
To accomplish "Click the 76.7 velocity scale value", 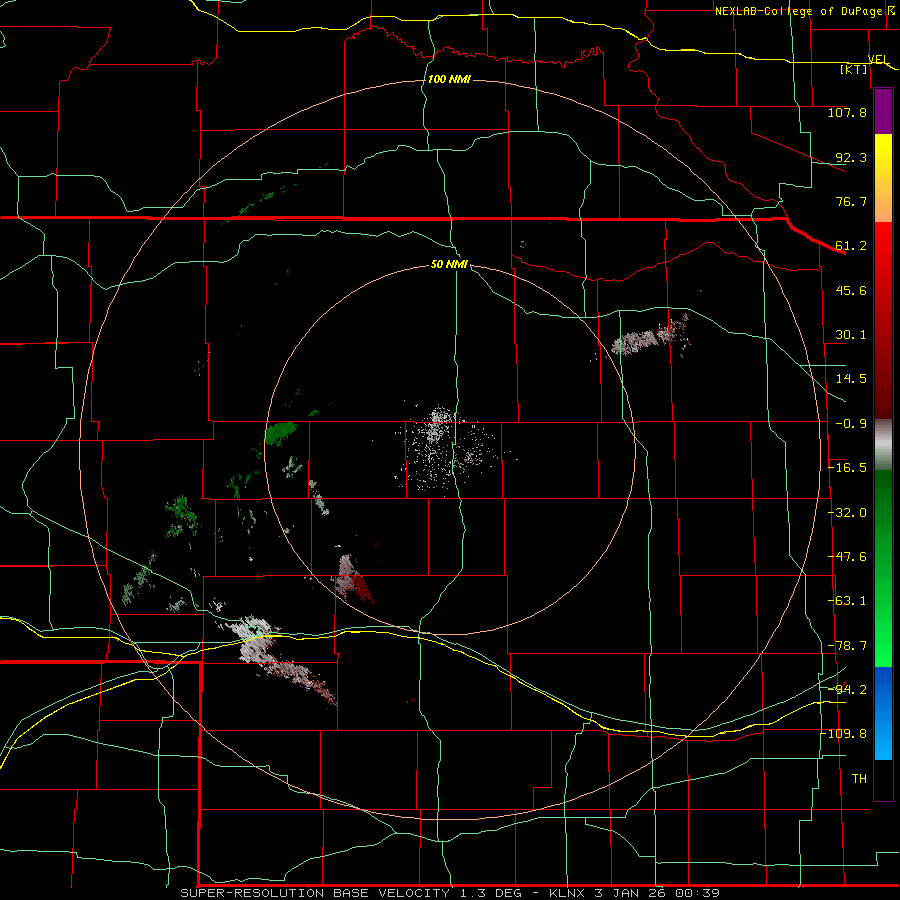I will point(851,201).
